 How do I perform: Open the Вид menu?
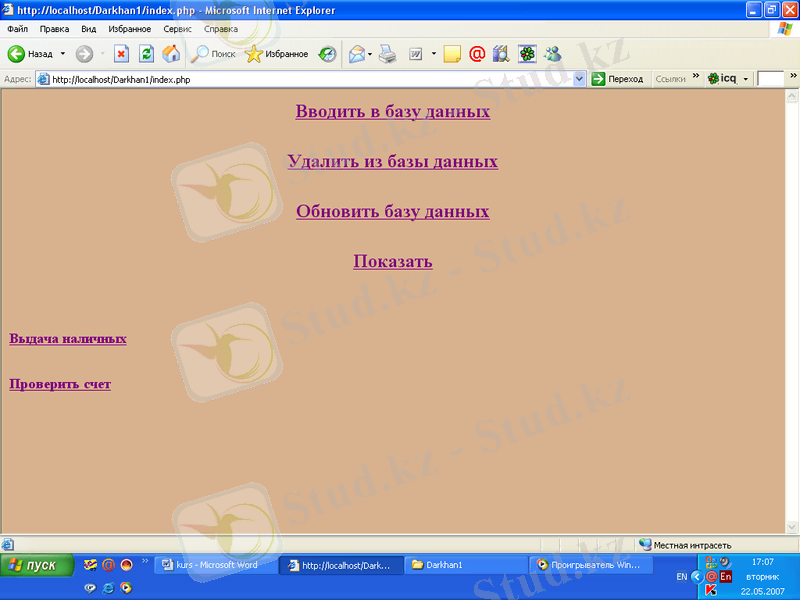point(89,29)
